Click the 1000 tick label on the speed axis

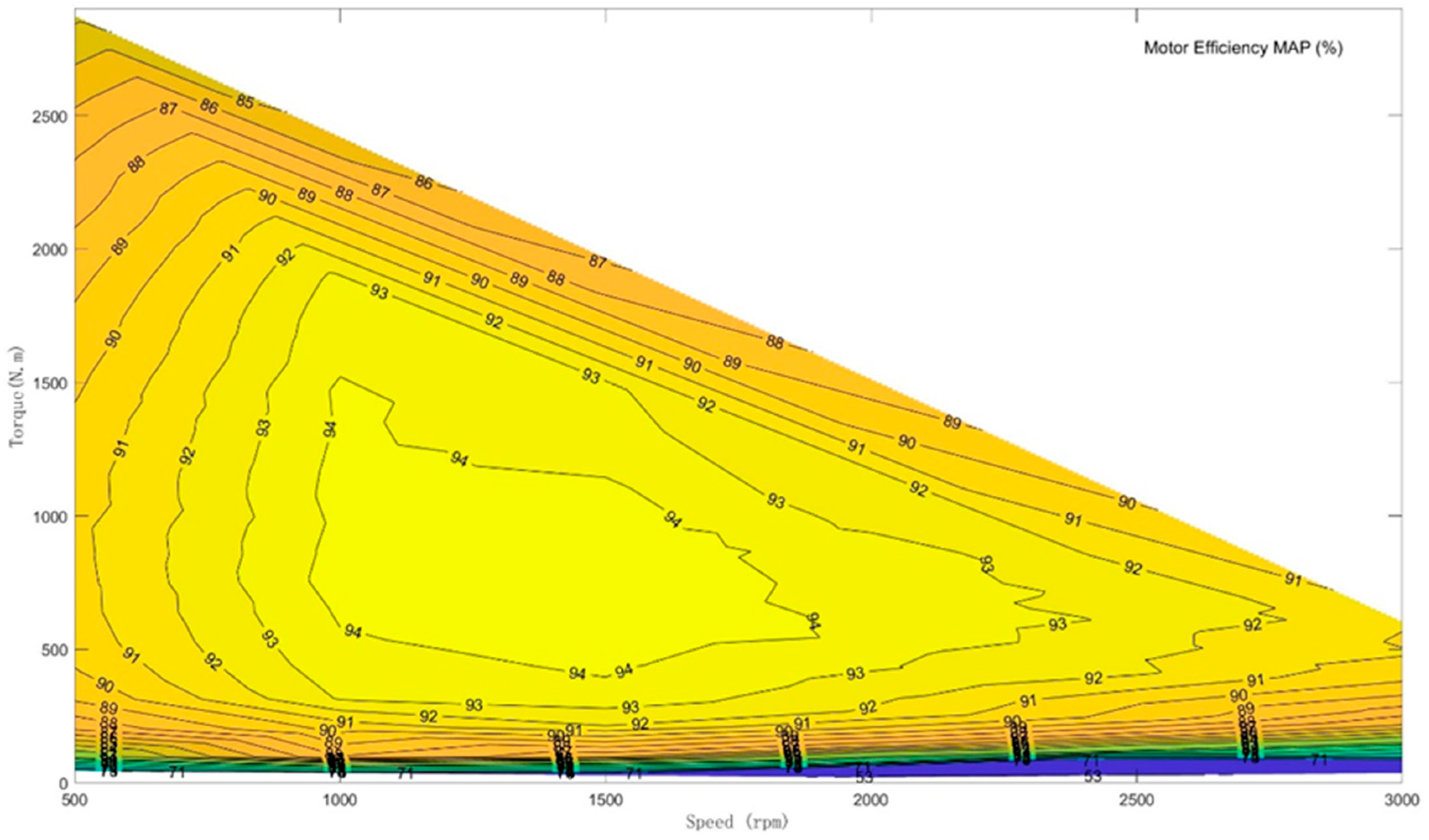pos(340,800)
